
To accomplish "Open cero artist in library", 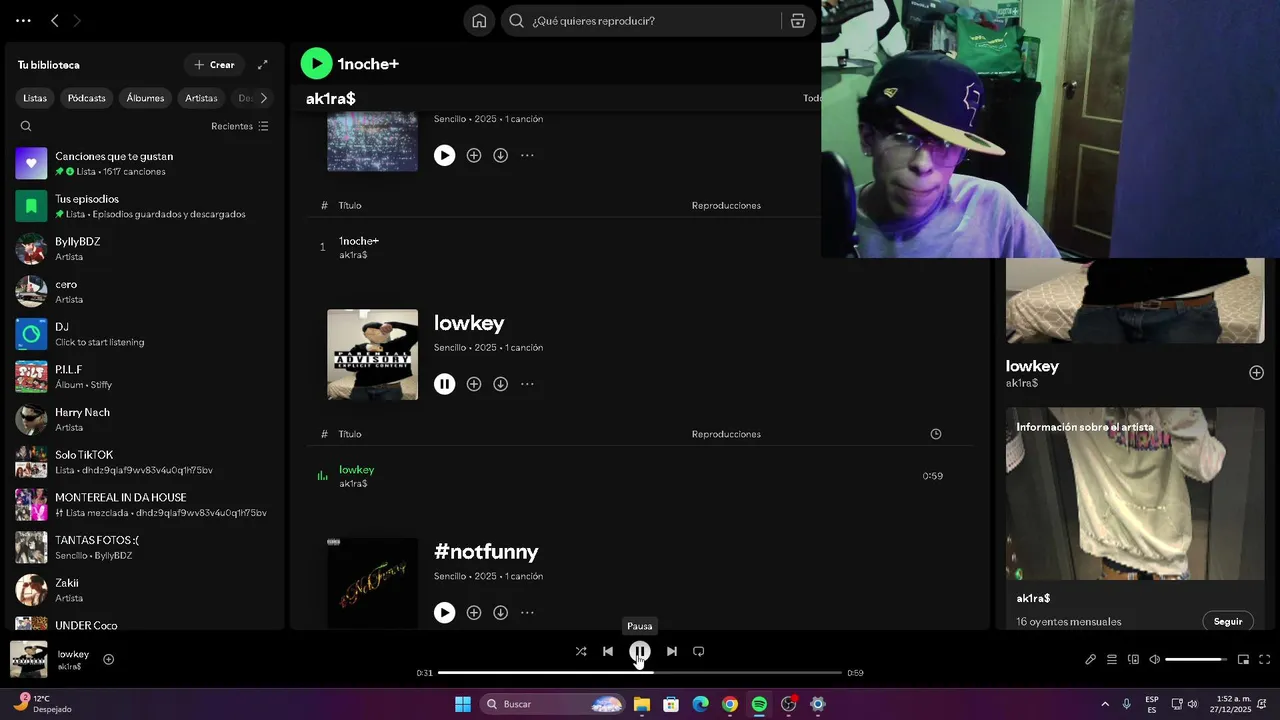I will (144, 291).
